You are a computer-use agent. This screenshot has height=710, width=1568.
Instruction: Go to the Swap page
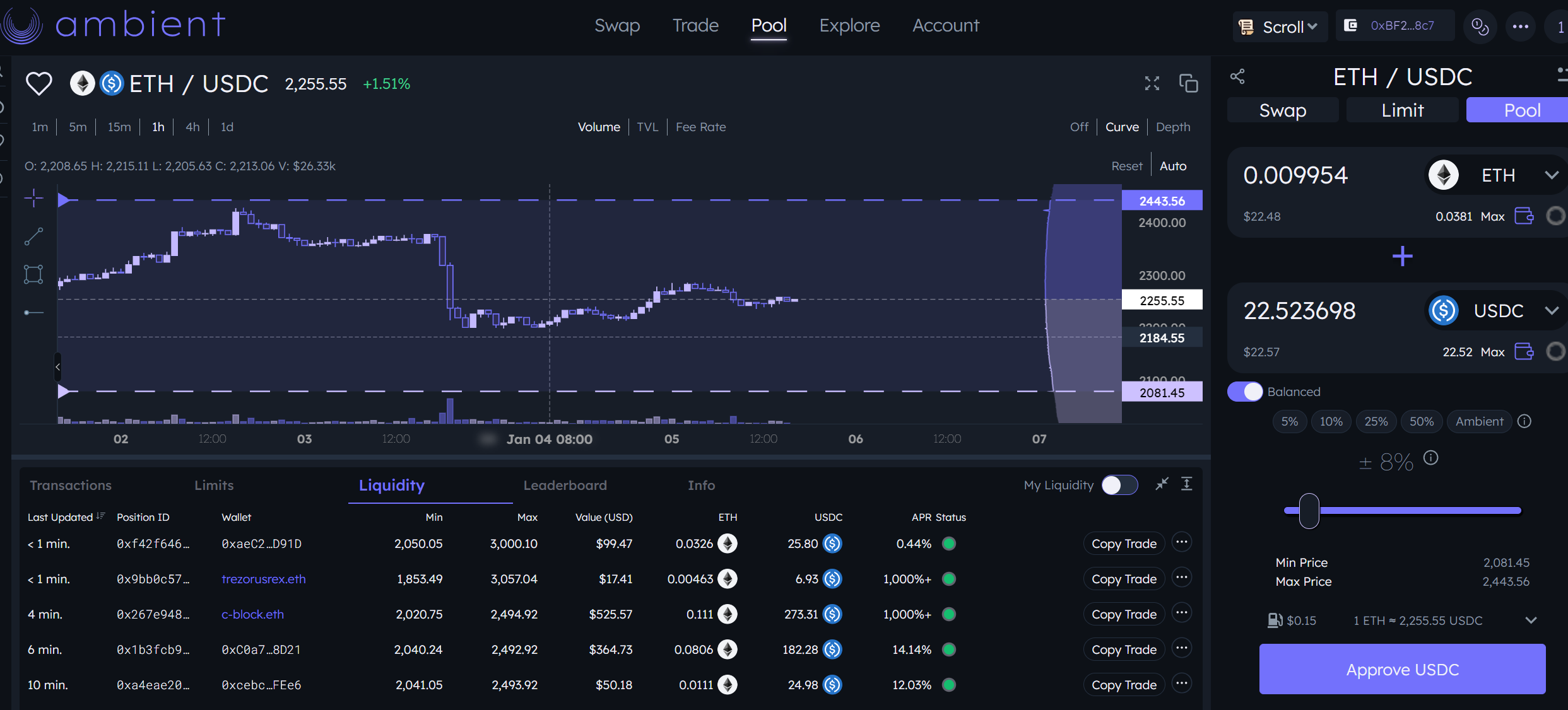coord(616,26)
